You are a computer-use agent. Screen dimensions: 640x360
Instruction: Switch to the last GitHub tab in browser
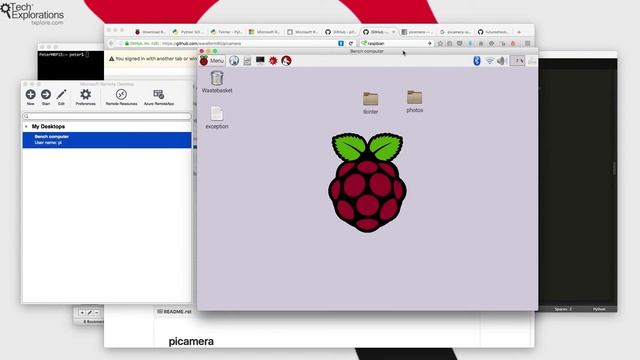coord(493,32)
